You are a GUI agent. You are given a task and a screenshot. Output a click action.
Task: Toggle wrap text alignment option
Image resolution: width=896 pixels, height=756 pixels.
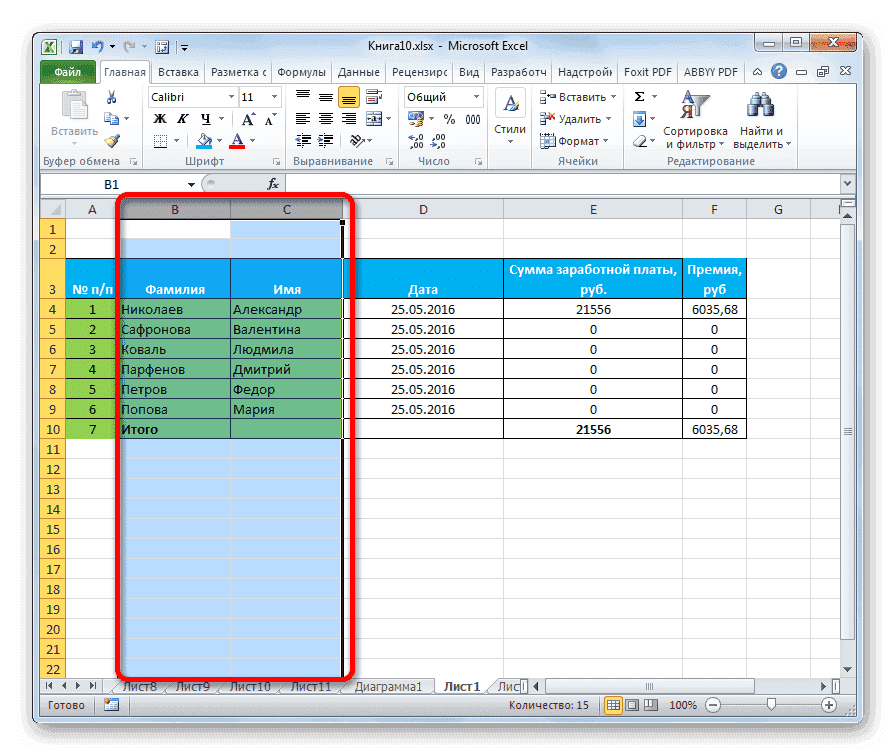(x=373, y=98)
